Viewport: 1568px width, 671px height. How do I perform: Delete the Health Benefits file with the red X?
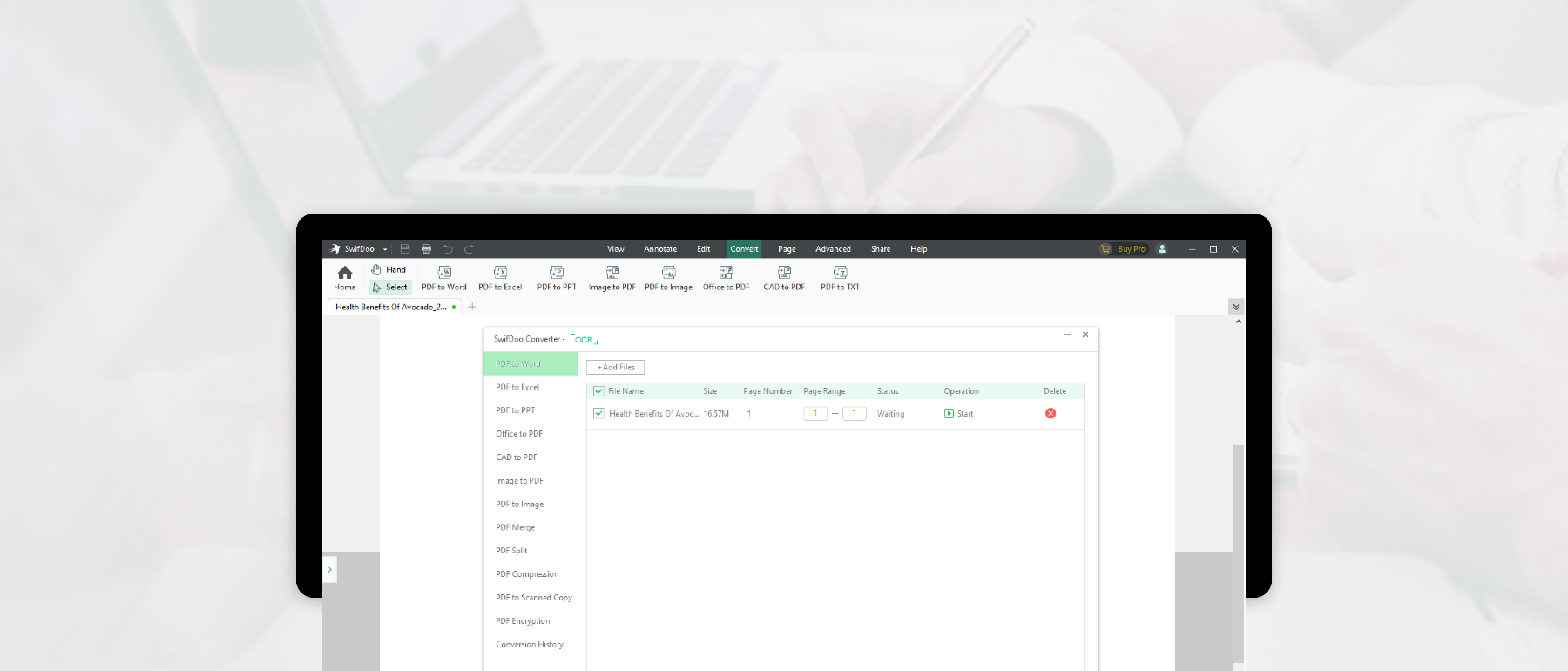pyautogui.click(x=1051, y=413)
